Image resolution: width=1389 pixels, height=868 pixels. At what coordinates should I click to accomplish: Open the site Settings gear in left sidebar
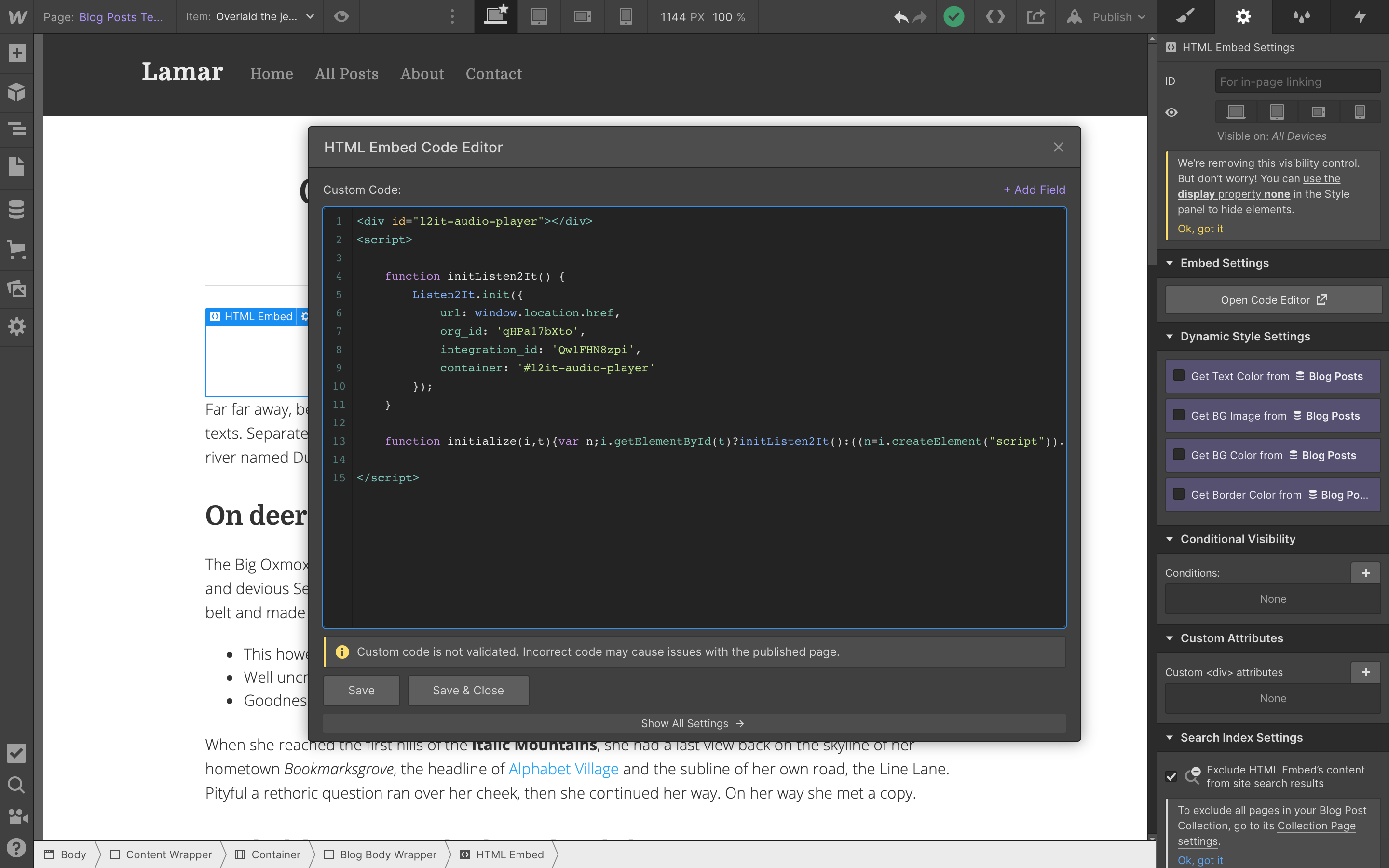point(17,326)
